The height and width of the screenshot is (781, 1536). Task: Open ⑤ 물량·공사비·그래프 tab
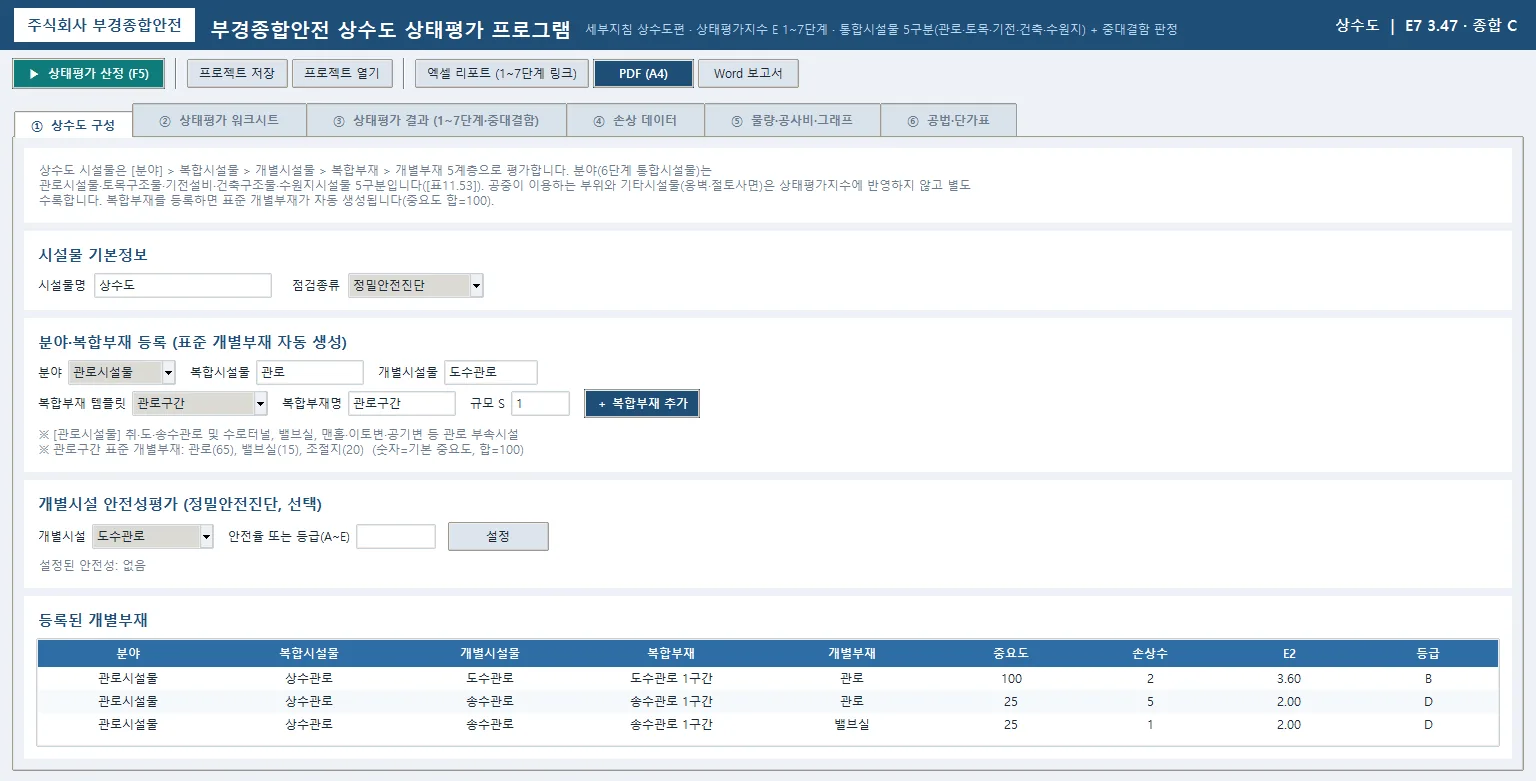click(792, 120)
